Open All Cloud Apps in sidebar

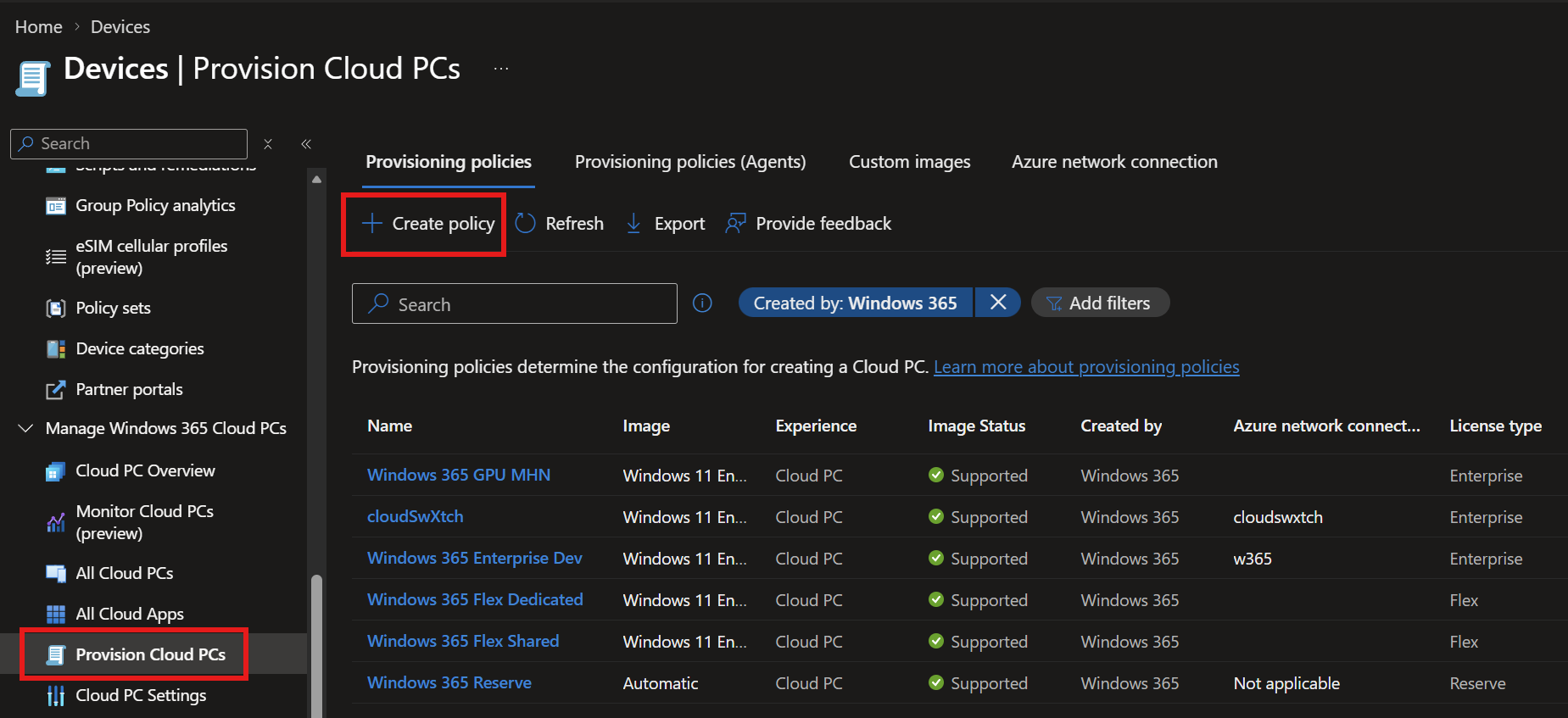[130, 615]
